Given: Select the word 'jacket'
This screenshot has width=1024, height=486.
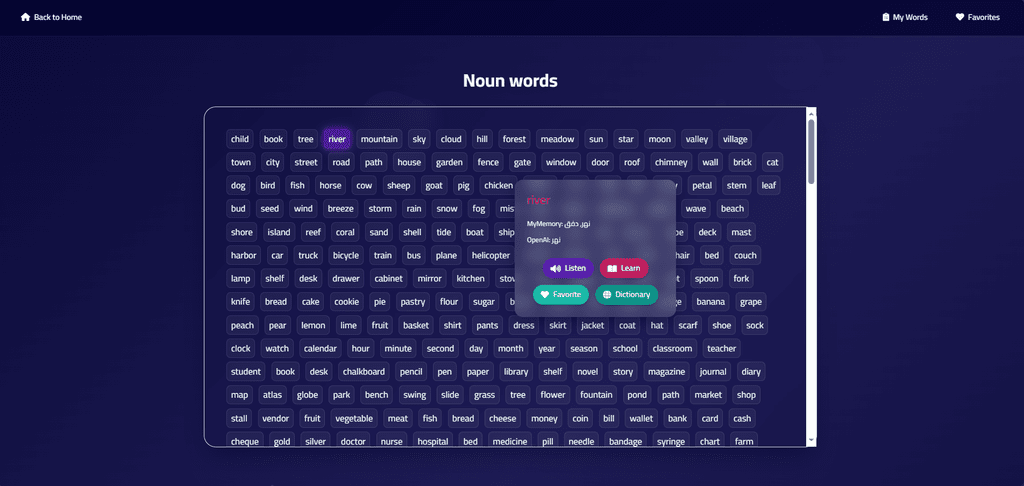Looking at the screenshot, I should point(592,325).
